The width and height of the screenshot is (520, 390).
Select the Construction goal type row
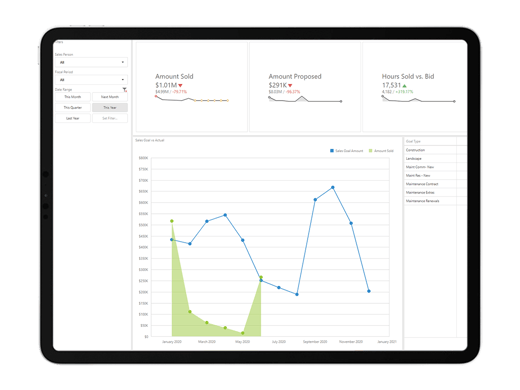(435, 150)
